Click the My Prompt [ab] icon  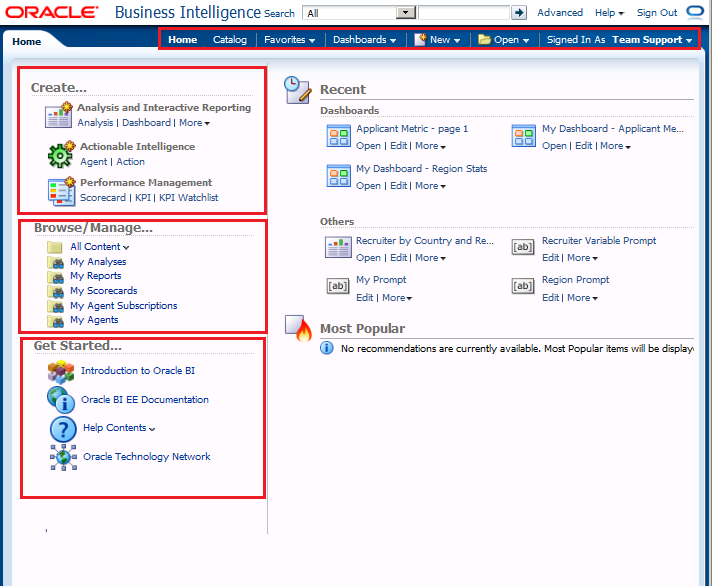coord(338,286)
